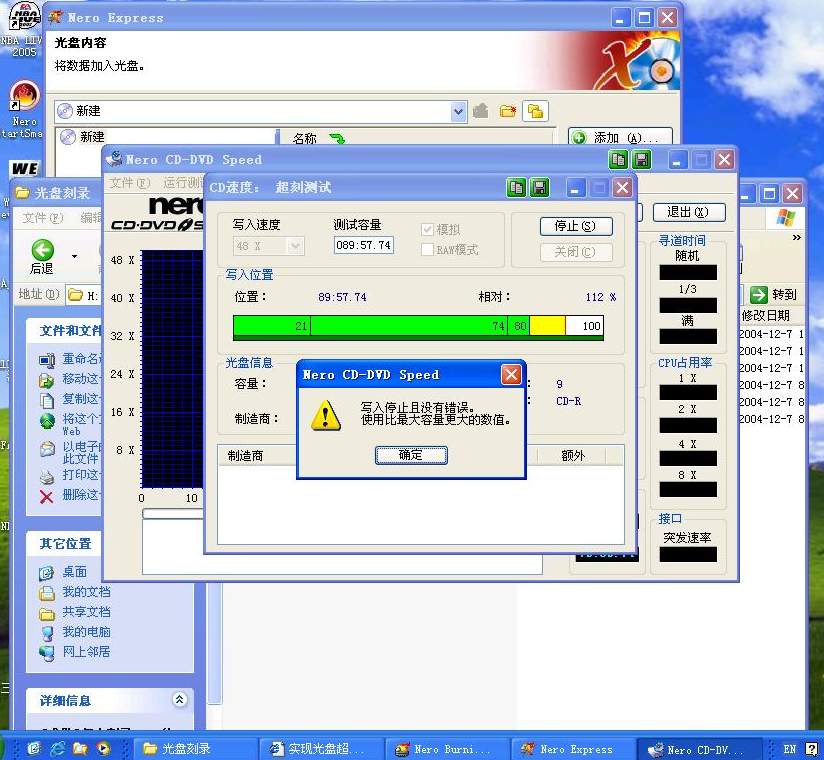Click publish to Web icon in sidebar

pos(47,420)
